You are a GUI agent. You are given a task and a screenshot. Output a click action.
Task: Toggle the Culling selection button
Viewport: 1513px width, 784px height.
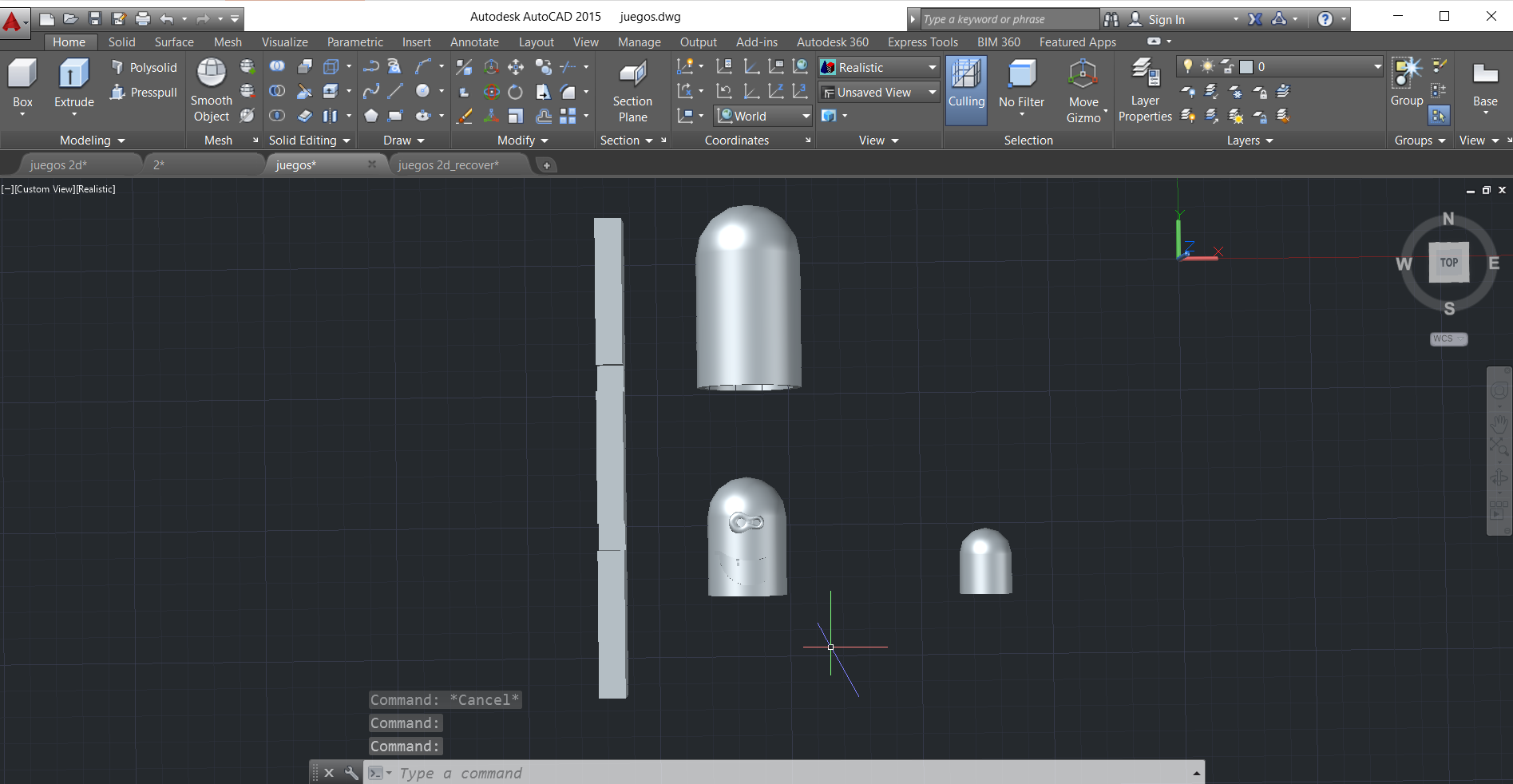[966, 89]
